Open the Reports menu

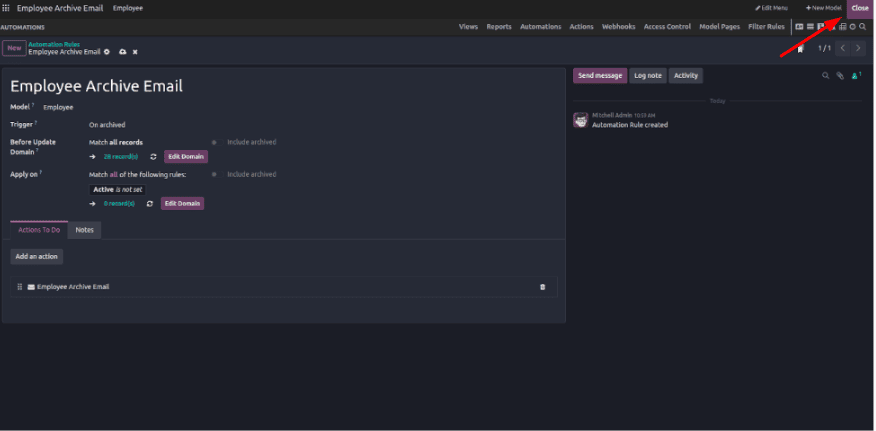coord(499,27)
